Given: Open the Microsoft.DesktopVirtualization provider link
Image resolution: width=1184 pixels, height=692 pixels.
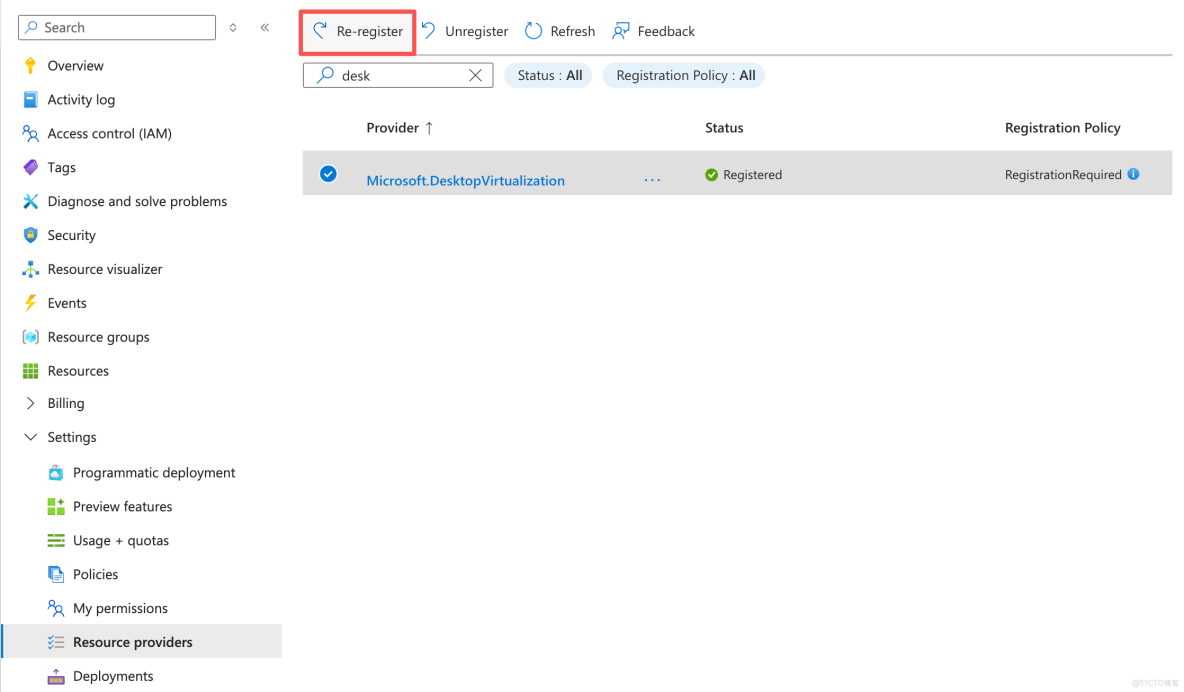Looking at the screenshot, I should 465,180.
